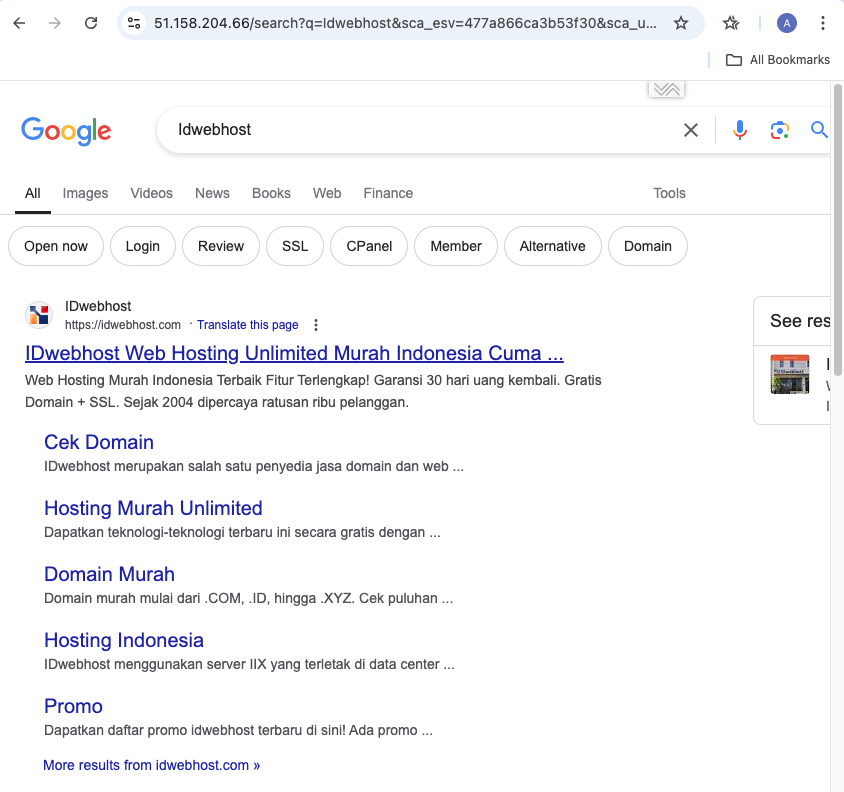The width and height of the screenshot is (844, 792).
Task: Apply the Member filter chip
Action: [x=456, y=246]
